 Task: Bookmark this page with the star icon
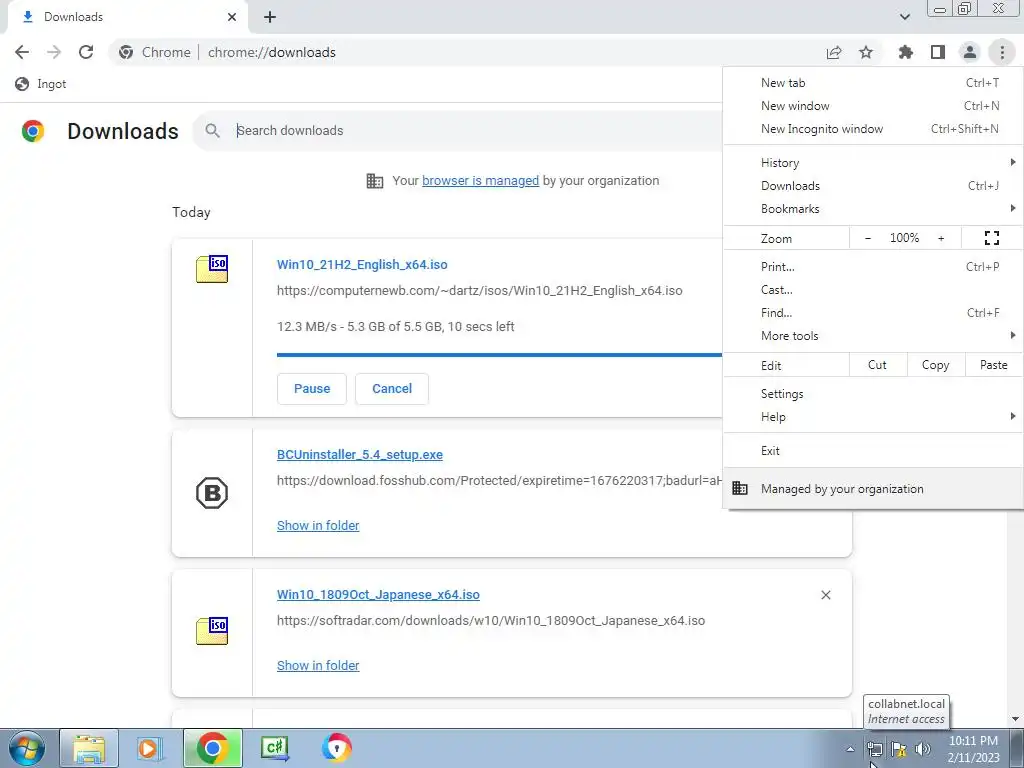click(866, 52)
